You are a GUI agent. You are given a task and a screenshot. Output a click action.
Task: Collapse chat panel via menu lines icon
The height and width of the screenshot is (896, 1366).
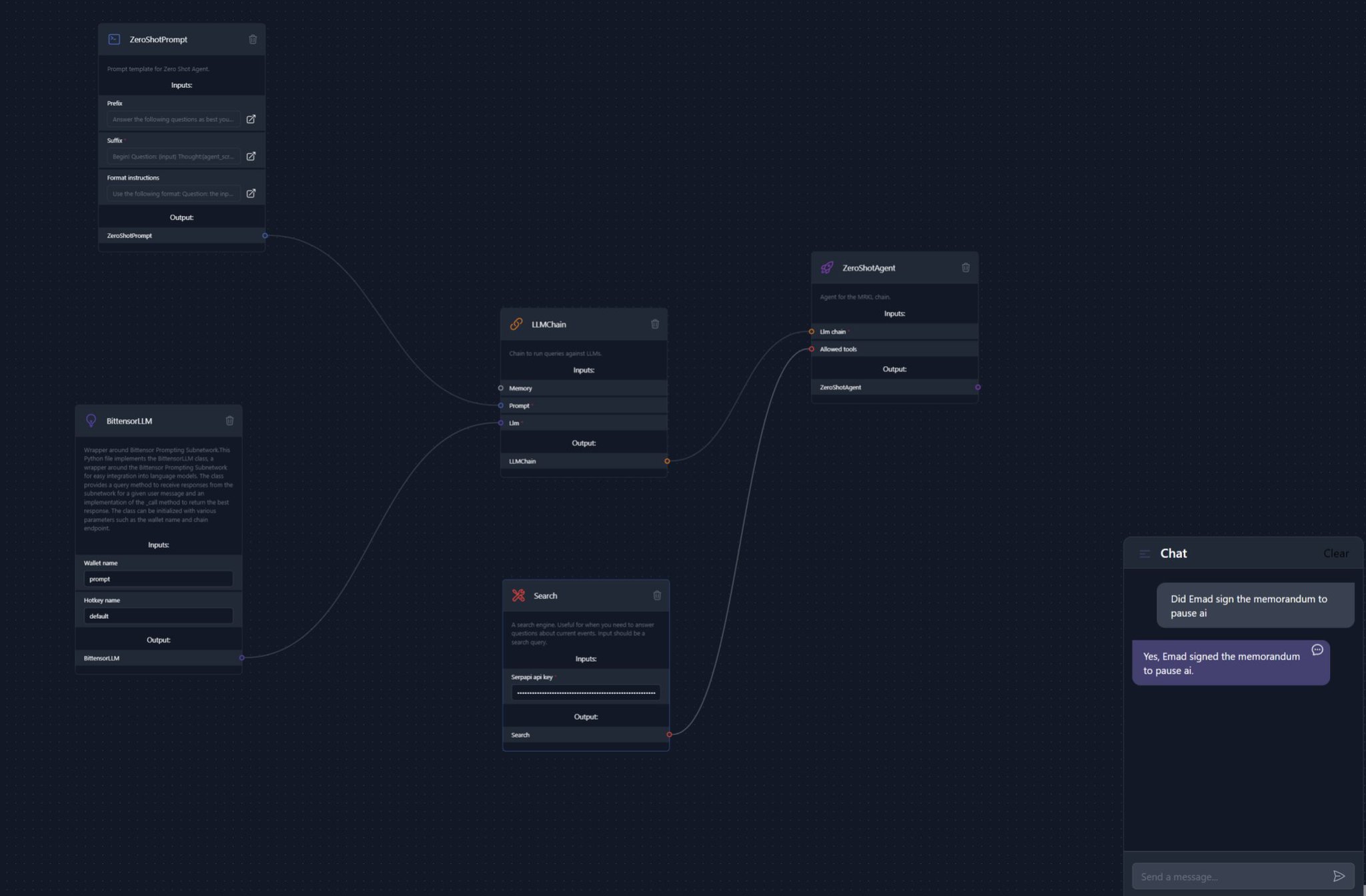pos(1145,553)
